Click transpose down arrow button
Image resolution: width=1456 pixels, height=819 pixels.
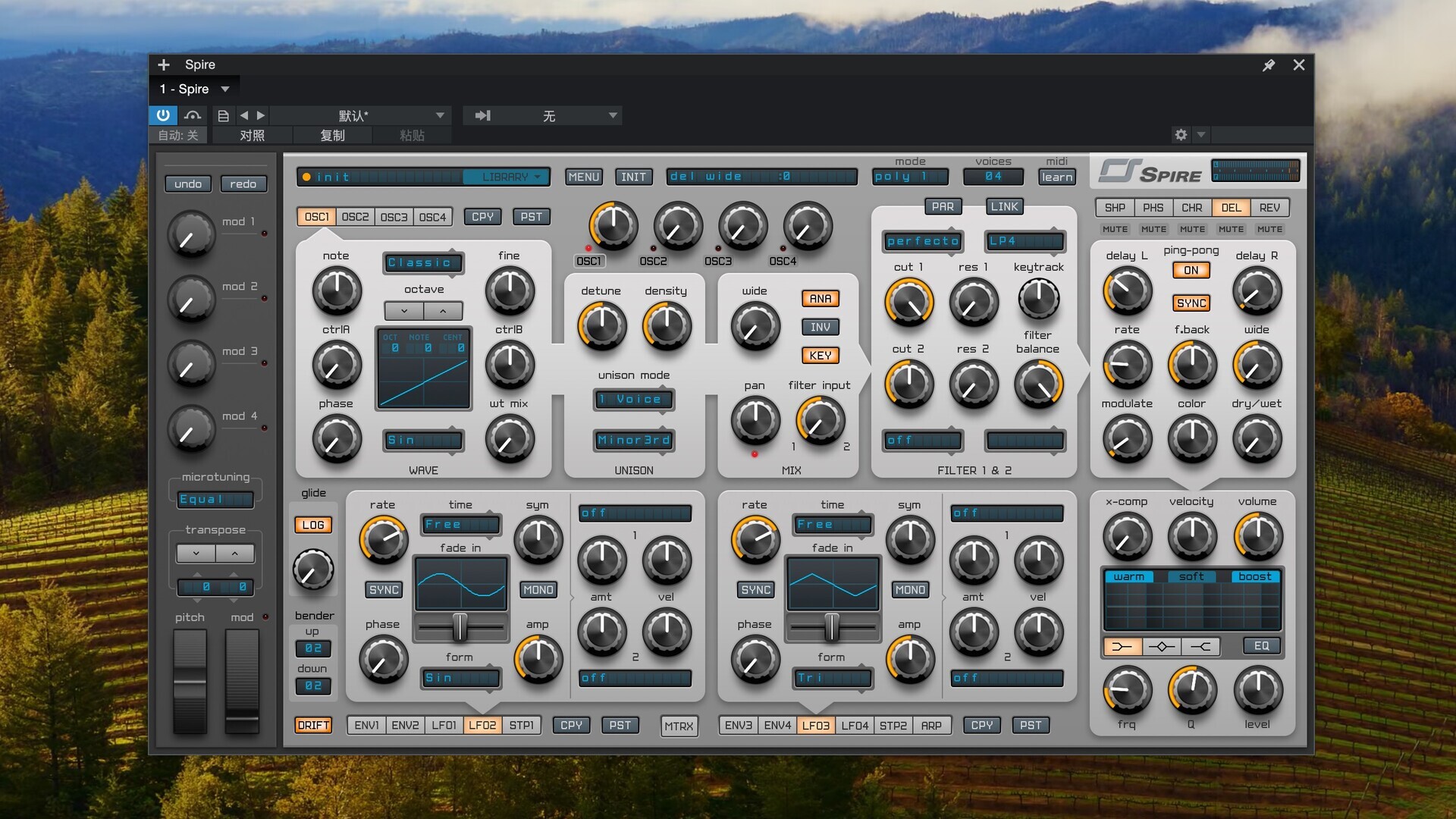(x=196, y=554)
